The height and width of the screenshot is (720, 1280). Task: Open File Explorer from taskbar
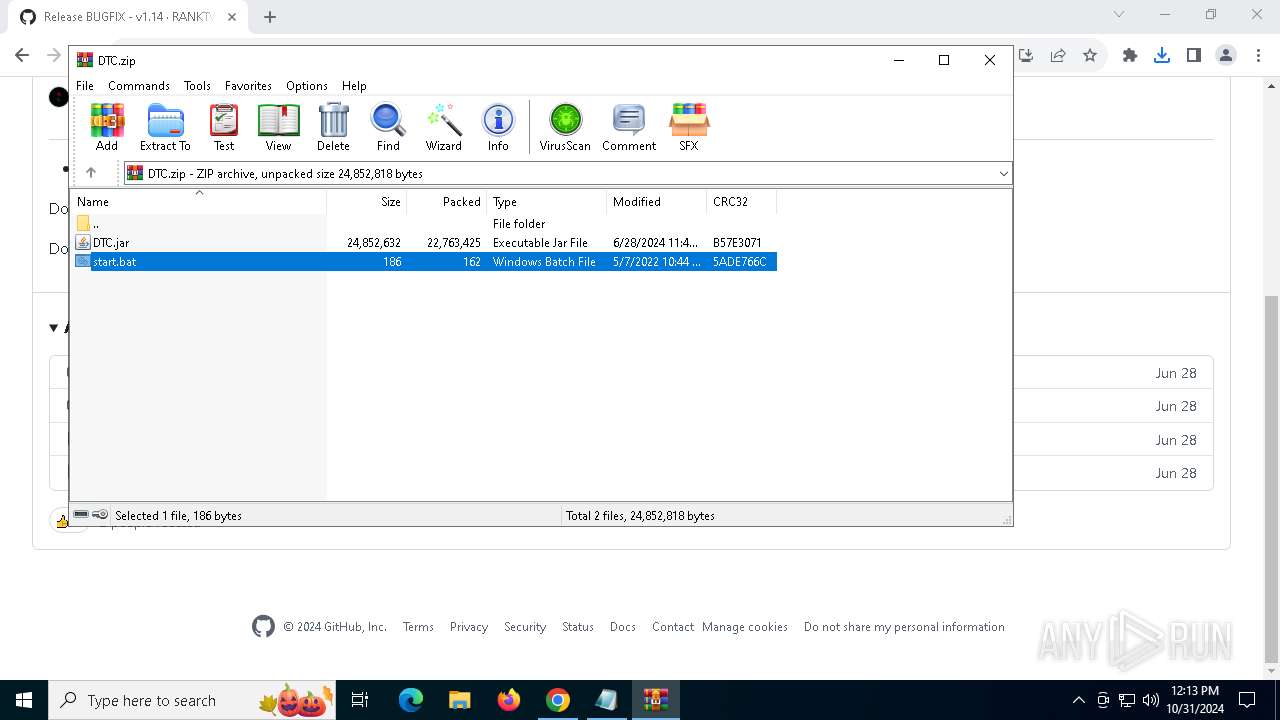click(460, 700)
